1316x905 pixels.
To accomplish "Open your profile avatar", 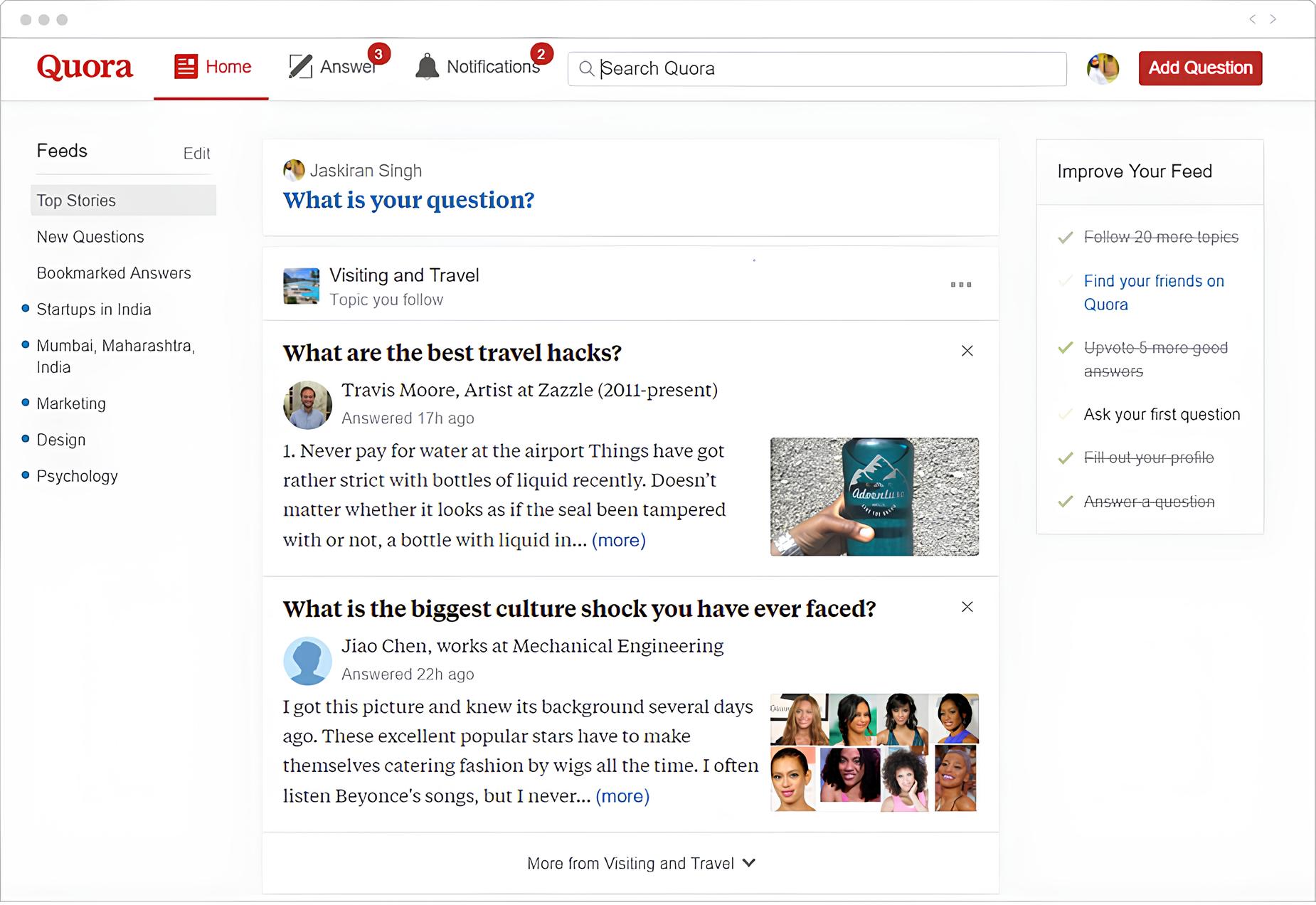I will click(1102, 68).
